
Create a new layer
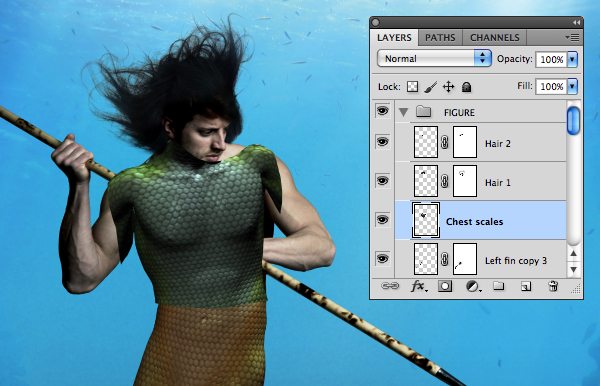[526, 286]
